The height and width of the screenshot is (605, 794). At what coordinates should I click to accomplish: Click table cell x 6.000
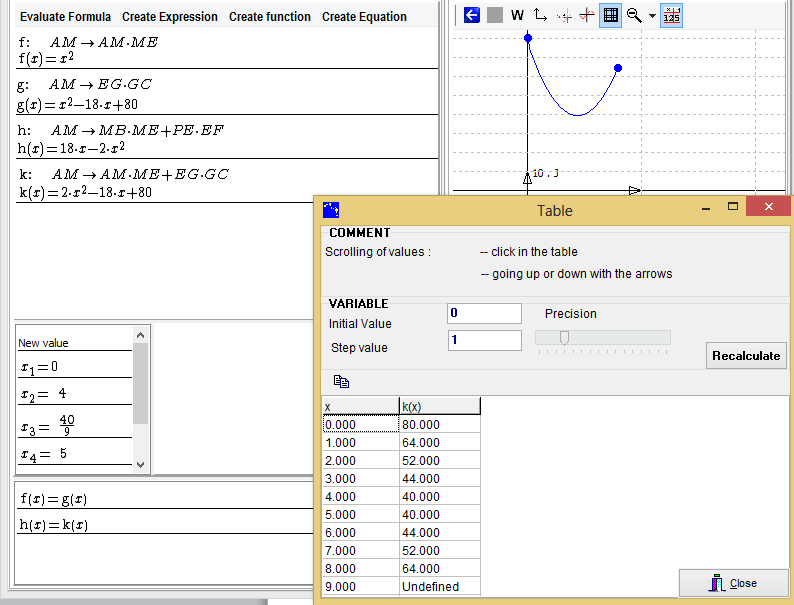[361, 532]
